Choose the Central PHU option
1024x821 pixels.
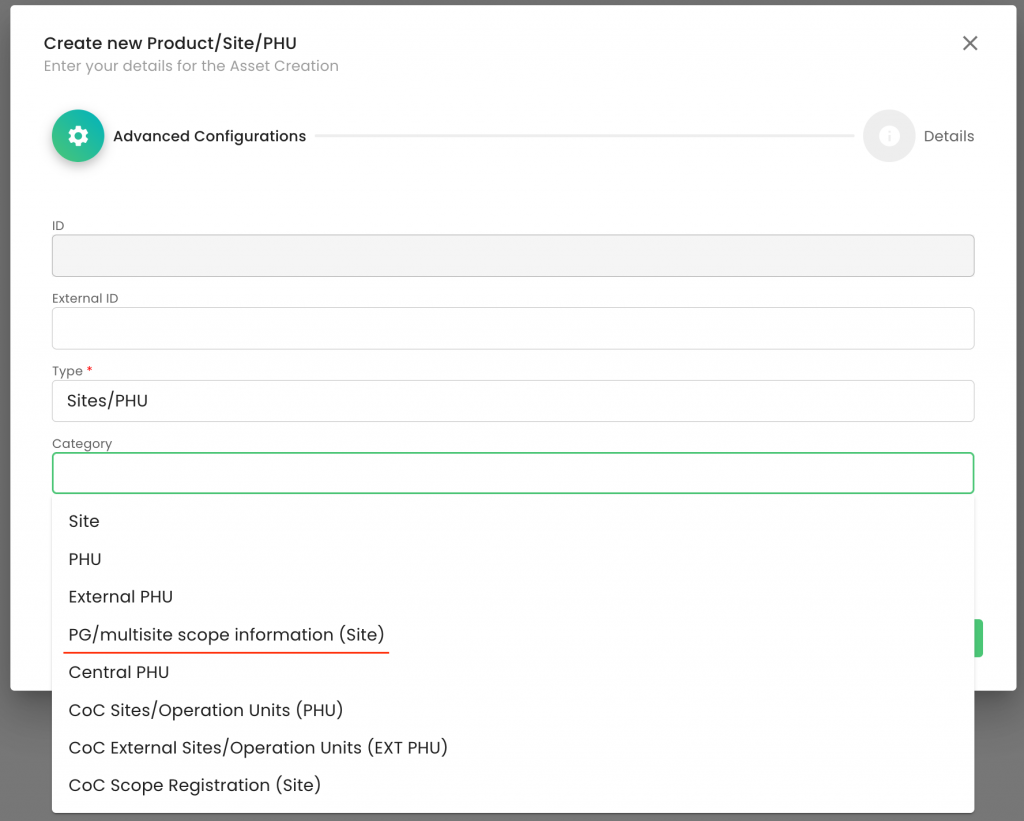[x=118, y=672]
